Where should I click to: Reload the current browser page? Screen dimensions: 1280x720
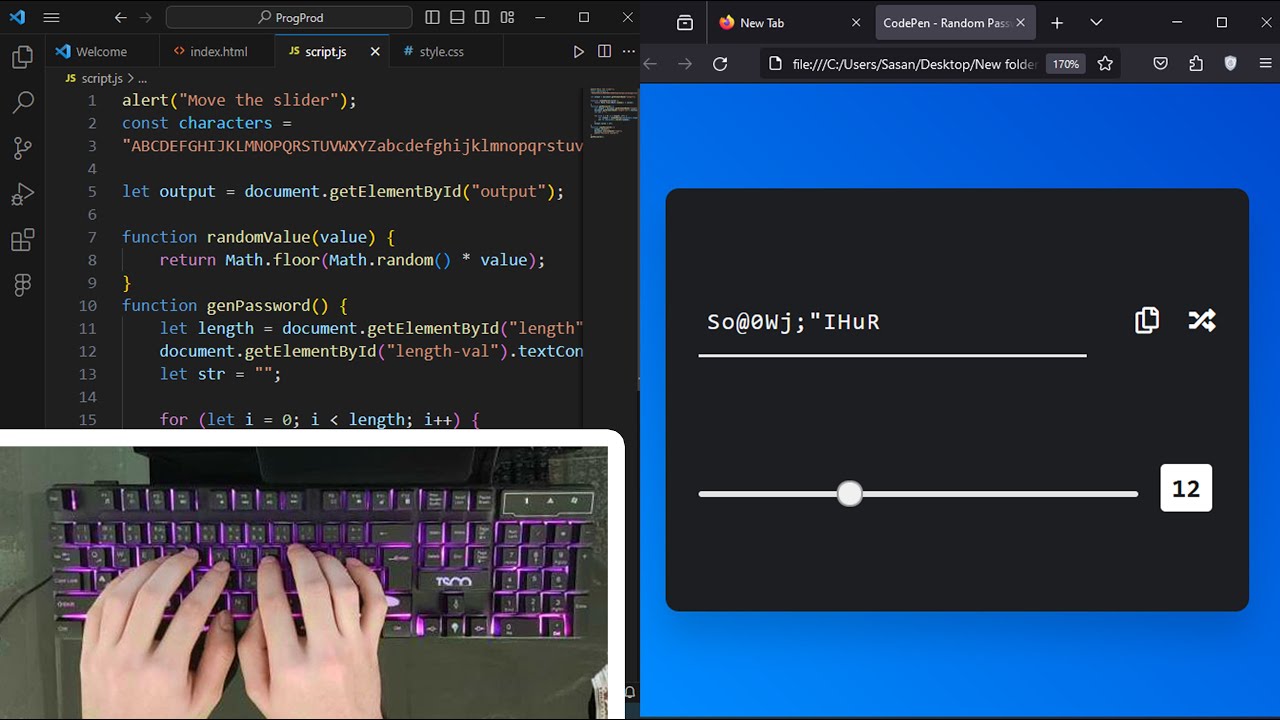point(720,64)
